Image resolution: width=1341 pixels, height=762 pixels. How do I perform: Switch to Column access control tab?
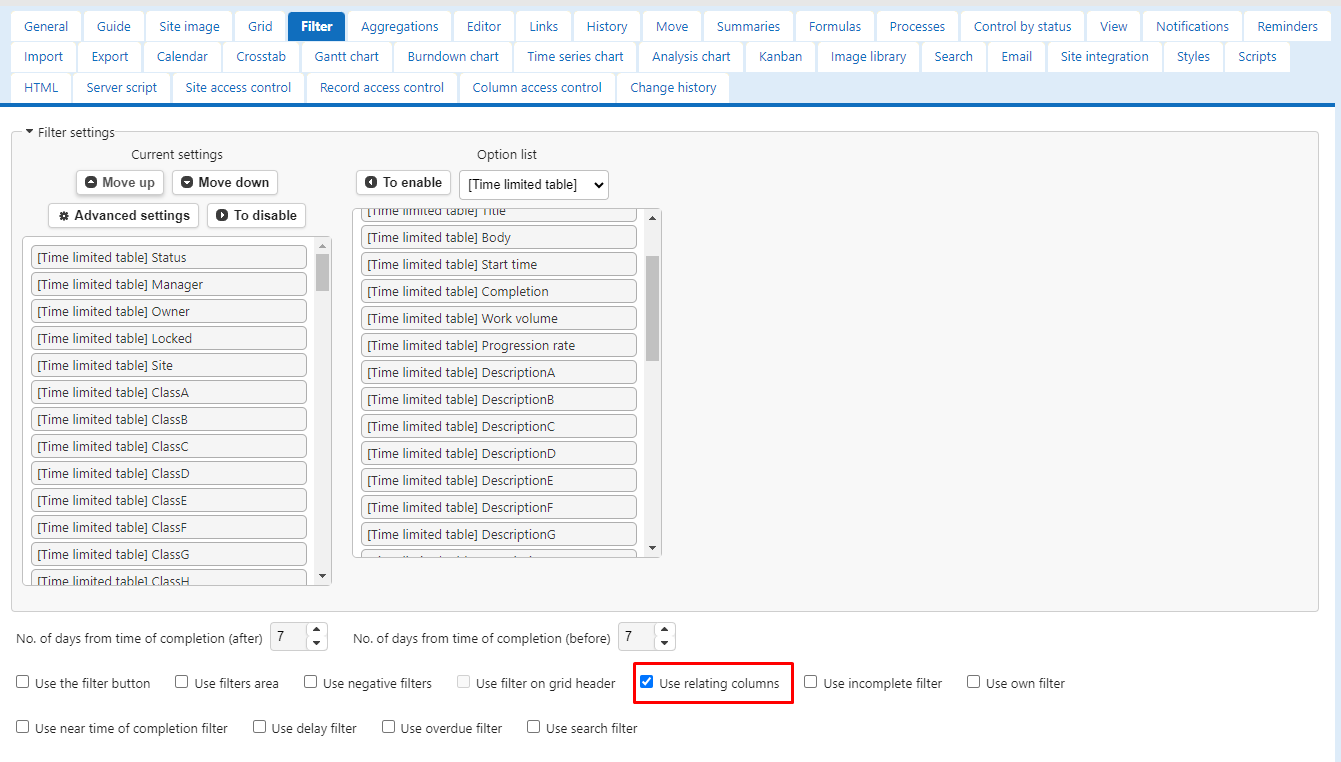pyautogui.click(x=537, y=87)
